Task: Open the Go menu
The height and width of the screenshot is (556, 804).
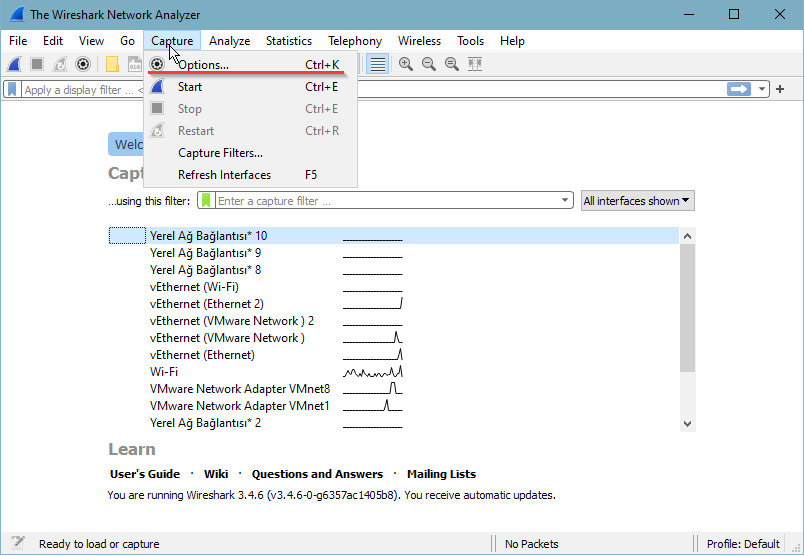Action: point(127,41)
